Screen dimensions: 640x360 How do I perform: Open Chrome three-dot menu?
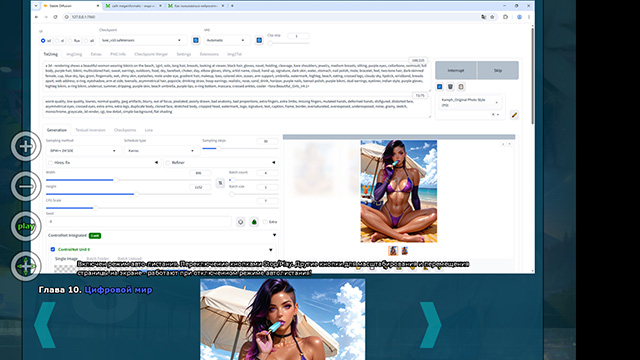pyautogui.click(x=529, y=17)
